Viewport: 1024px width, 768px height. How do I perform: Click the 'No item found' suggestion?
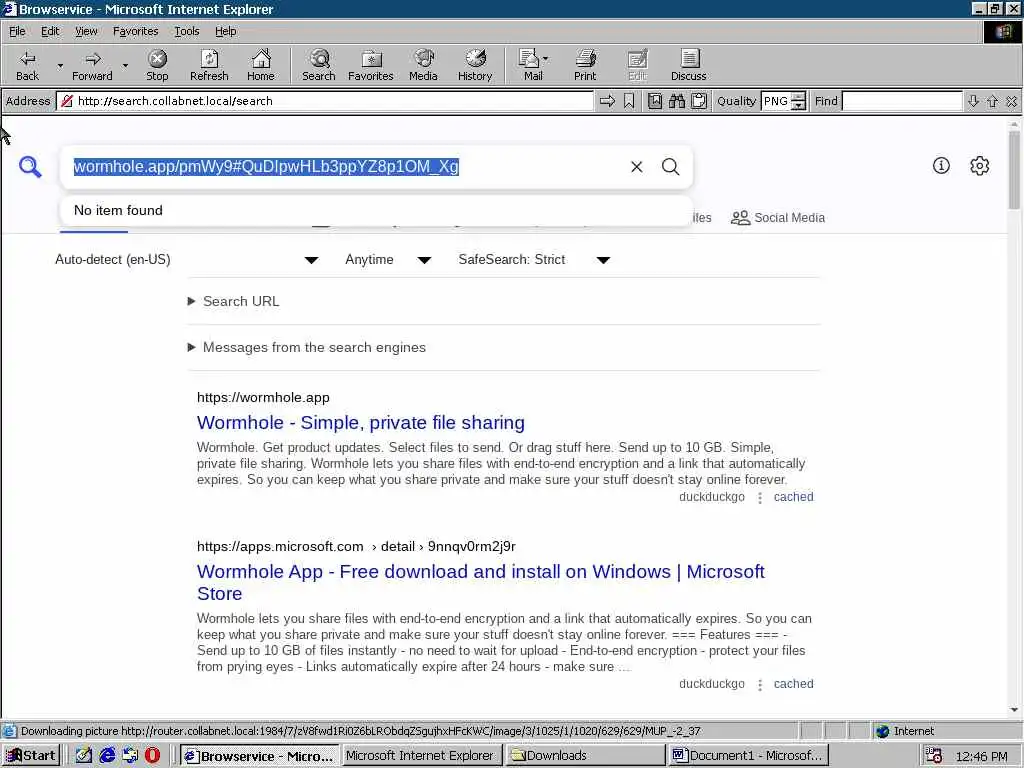376,210
